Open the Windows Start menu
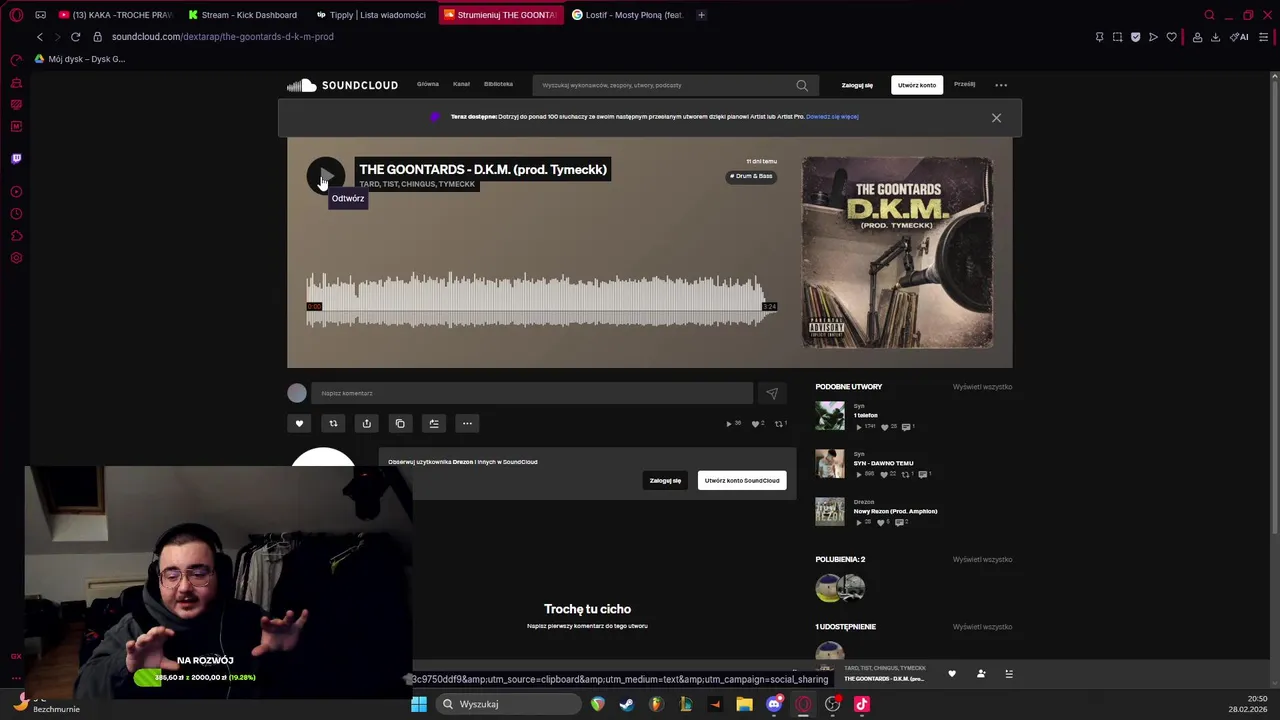1280x720 pixels. point(419,704)
